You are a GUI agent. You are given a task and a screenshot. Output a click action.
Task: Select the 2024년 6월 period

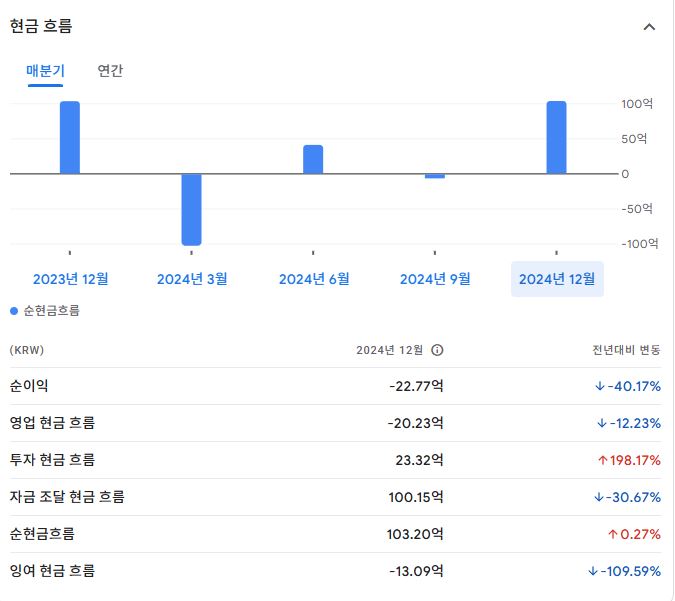click(x=314, y=279)
